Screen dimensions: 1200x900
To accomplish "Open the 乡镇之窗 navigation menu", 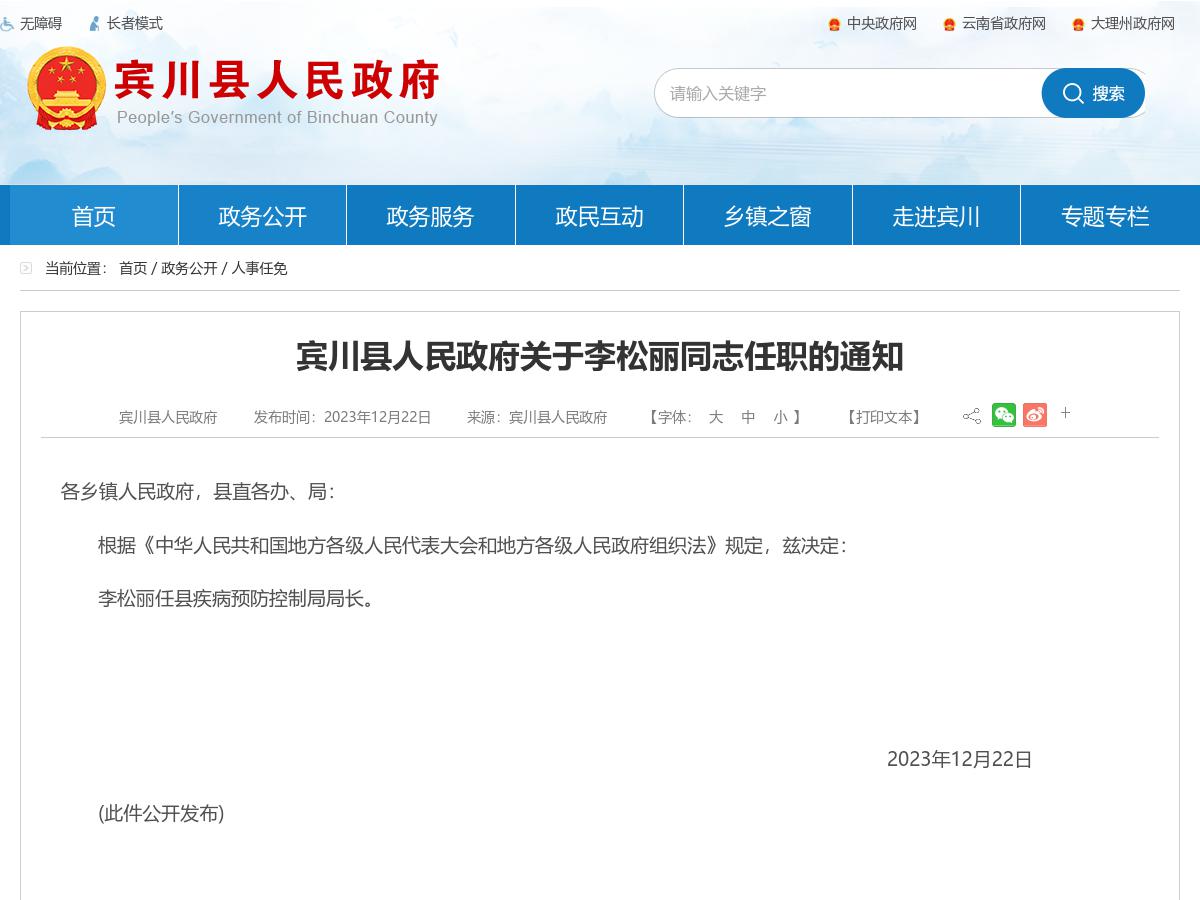I will [767, 215].
